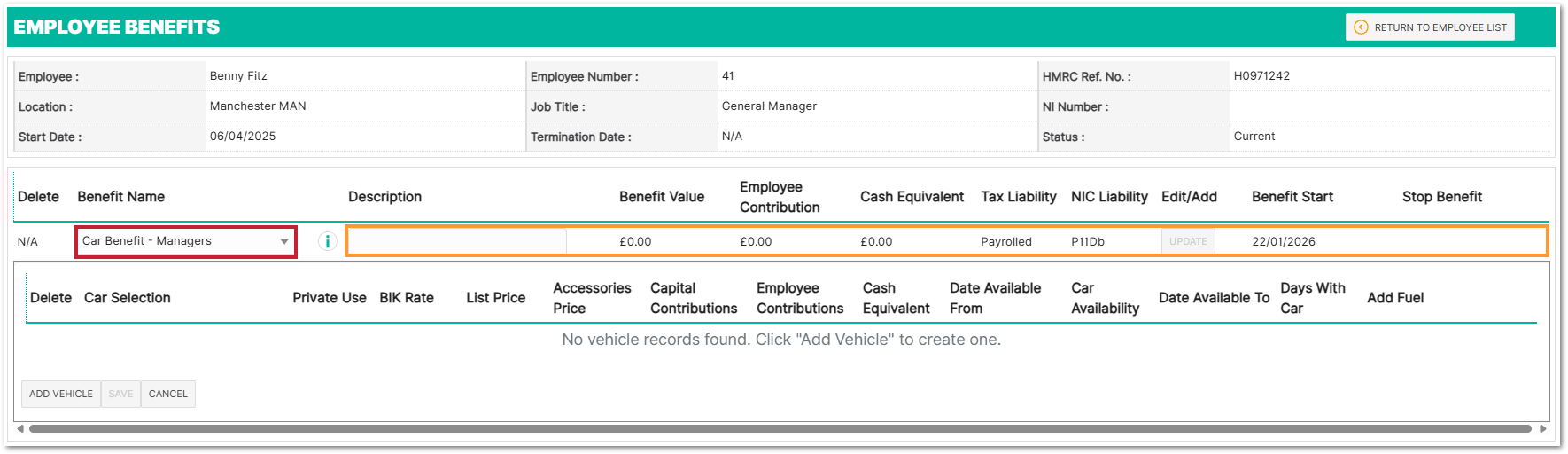Click the Add Fuel column header

pos(1394,298)
